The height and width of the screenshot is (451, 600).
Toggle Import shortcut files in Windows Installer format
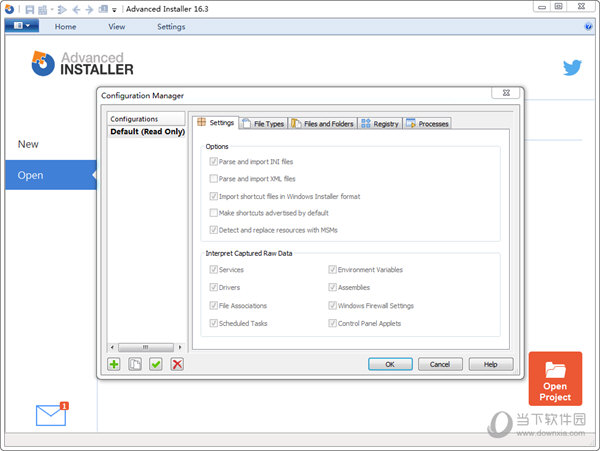[x=214, y=196]
